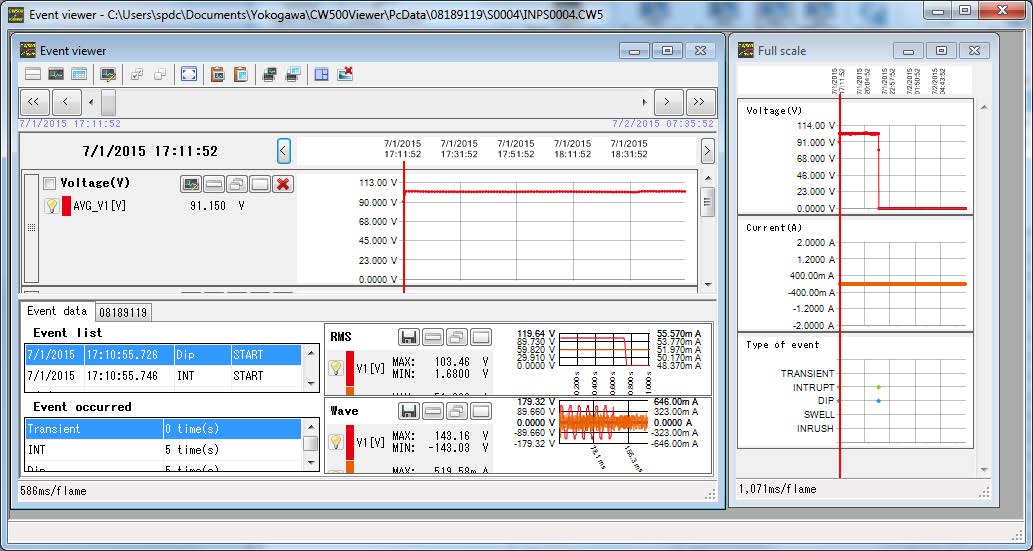1033x551 pixels.
Task: Switch to the 08189119 tab
Action: (x=123, y=312)
